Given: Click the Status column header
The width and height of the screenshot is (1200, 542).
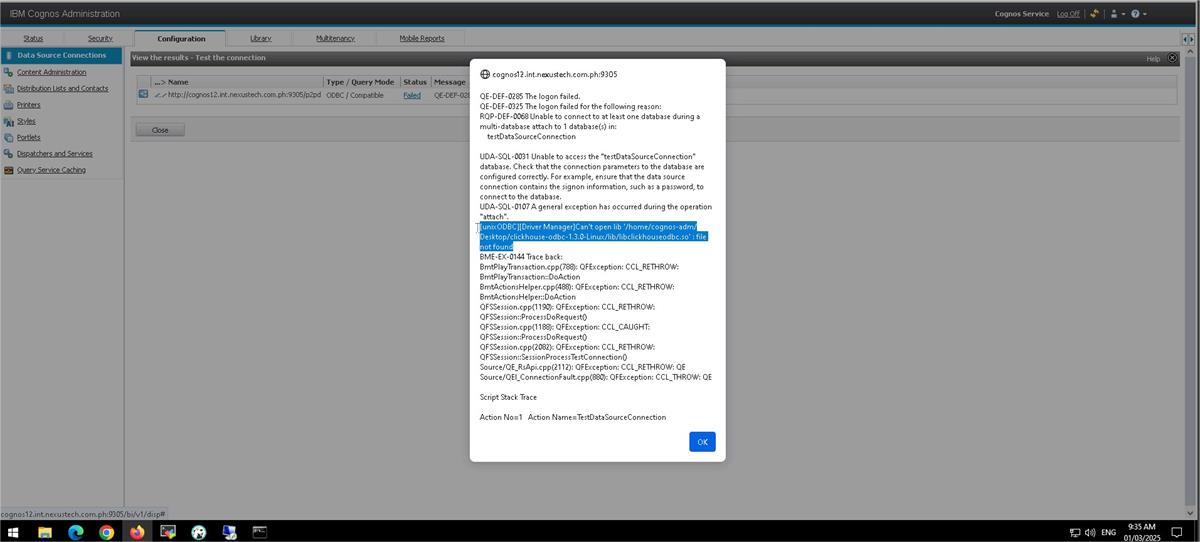Looking at the screenshot, I should click(x=415, y=82).
